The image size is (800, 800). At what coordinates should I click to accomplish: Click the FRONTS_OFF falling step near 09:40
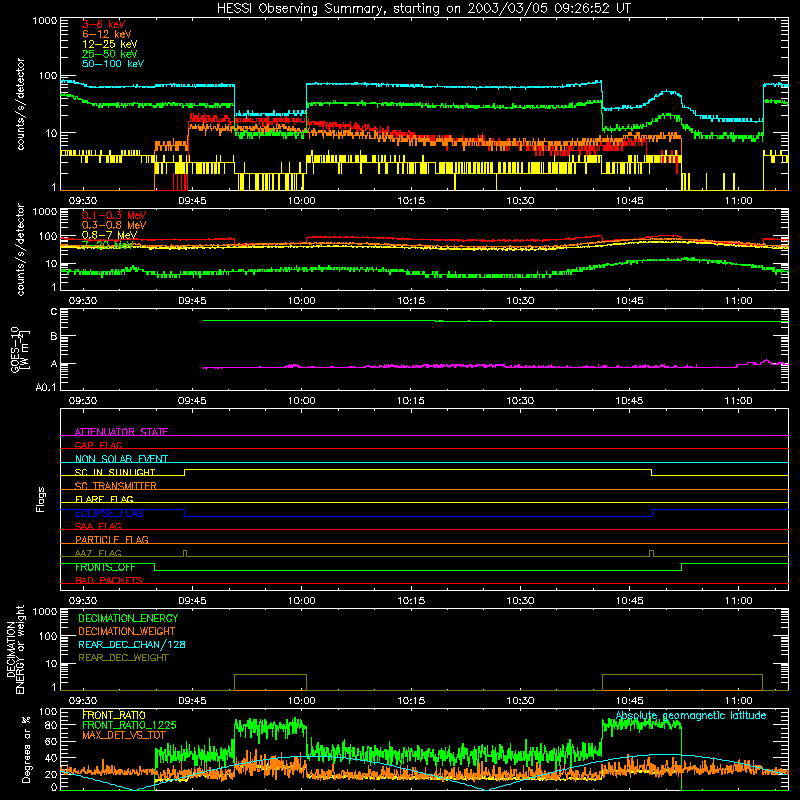tap(155, 567)
